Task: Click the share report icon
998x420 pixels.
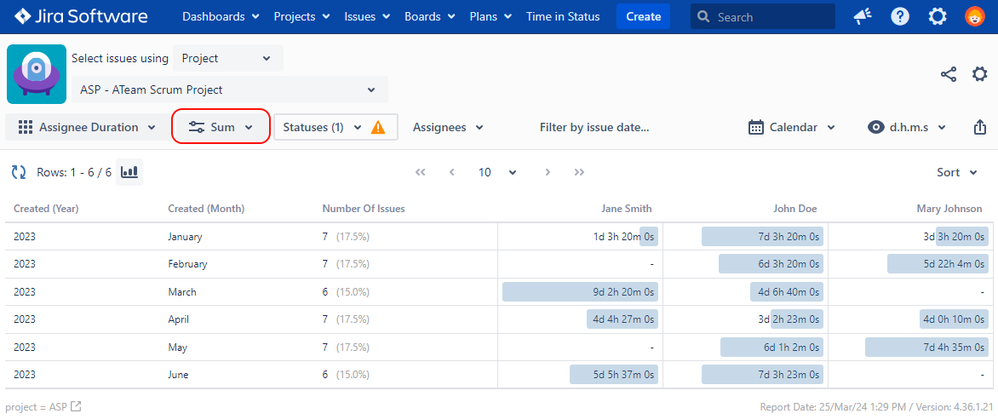Action: [948, 74]
